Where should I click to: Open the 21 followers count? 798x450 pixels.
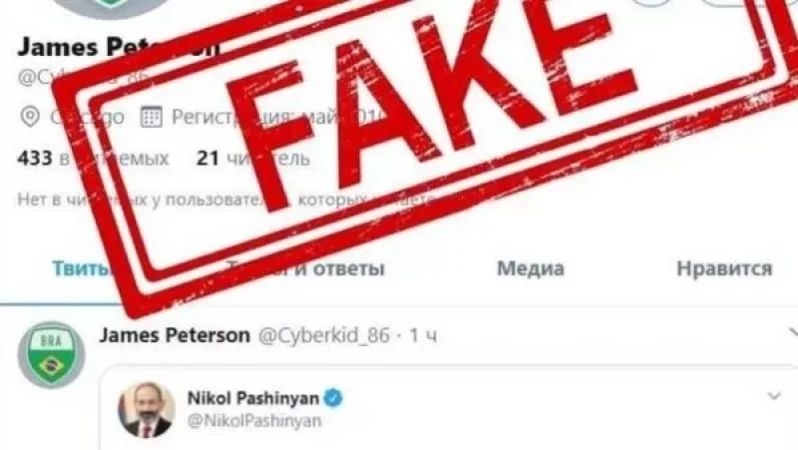point(253,158)
